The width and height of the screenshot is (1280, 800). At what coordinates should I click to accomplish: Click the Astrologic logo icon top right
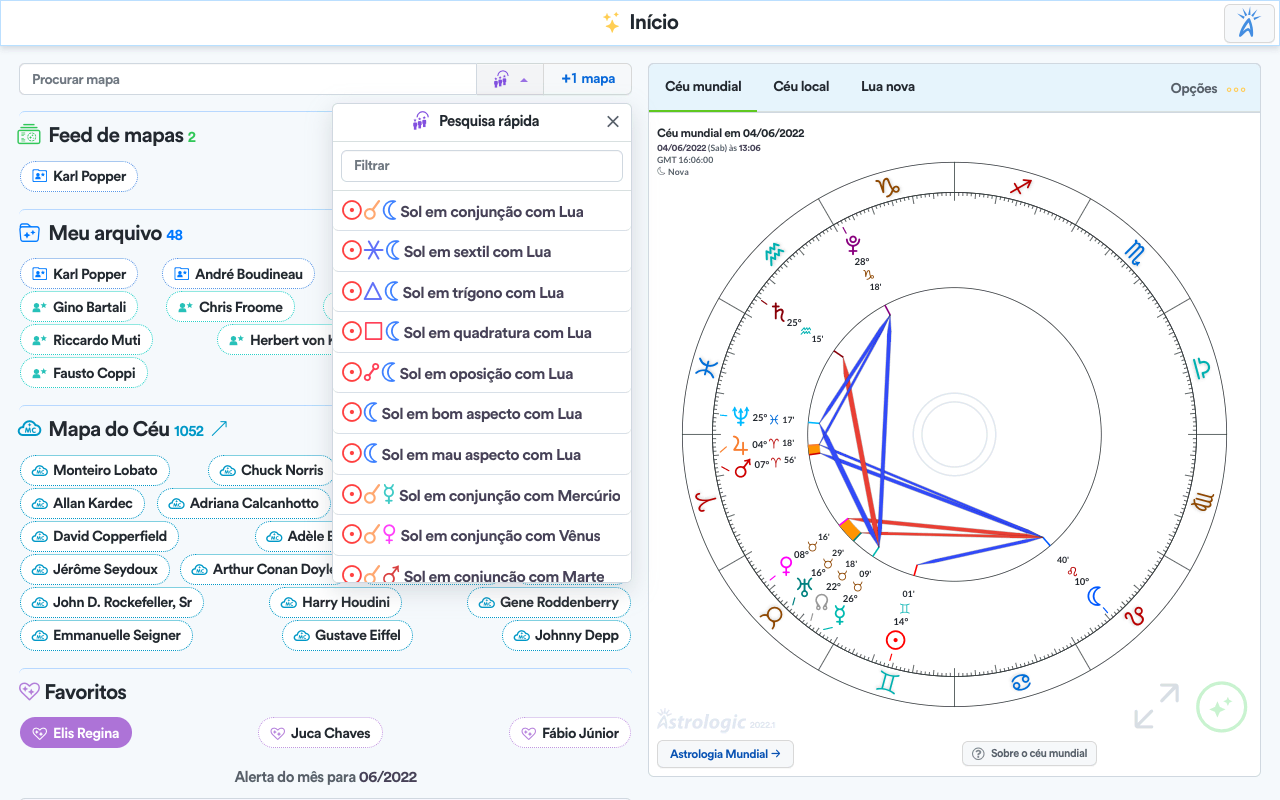pyautogui.click(x=1248, y=24)
